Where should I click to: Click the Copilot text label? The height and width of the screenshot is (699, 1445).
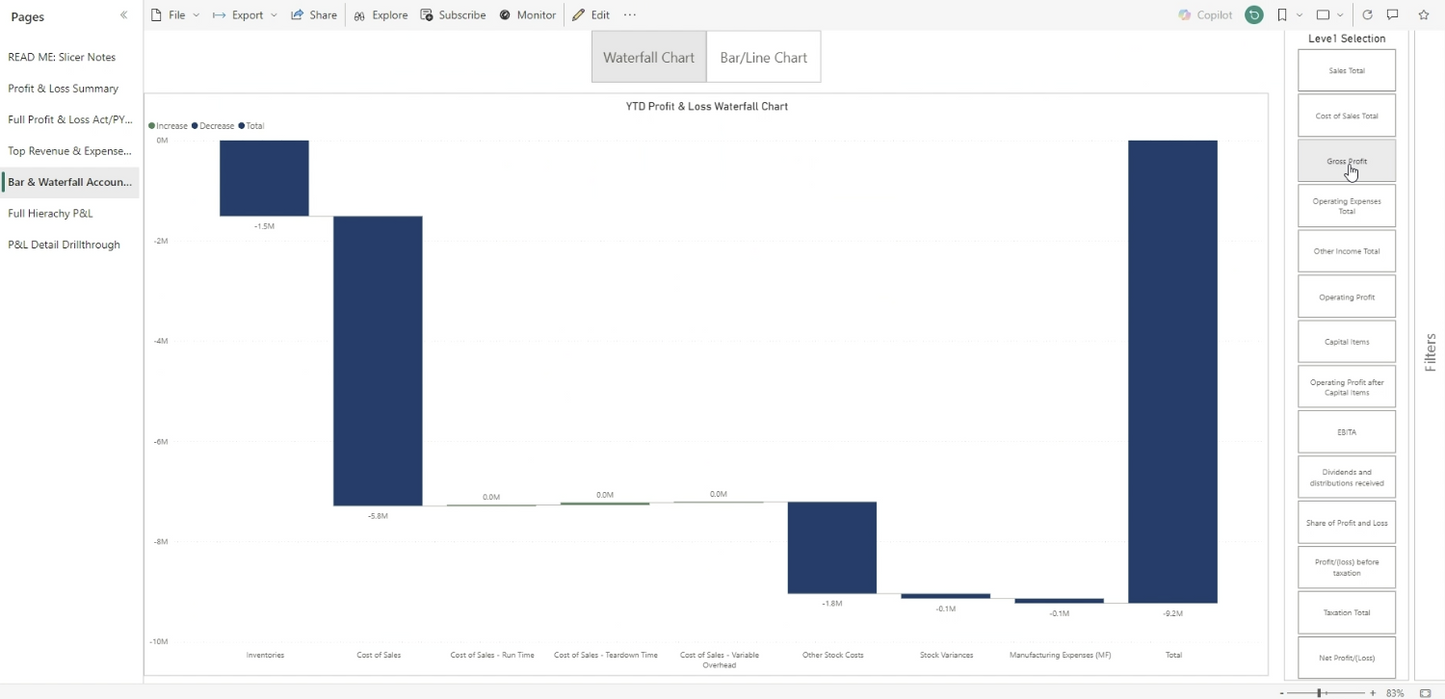(1215, 15)
